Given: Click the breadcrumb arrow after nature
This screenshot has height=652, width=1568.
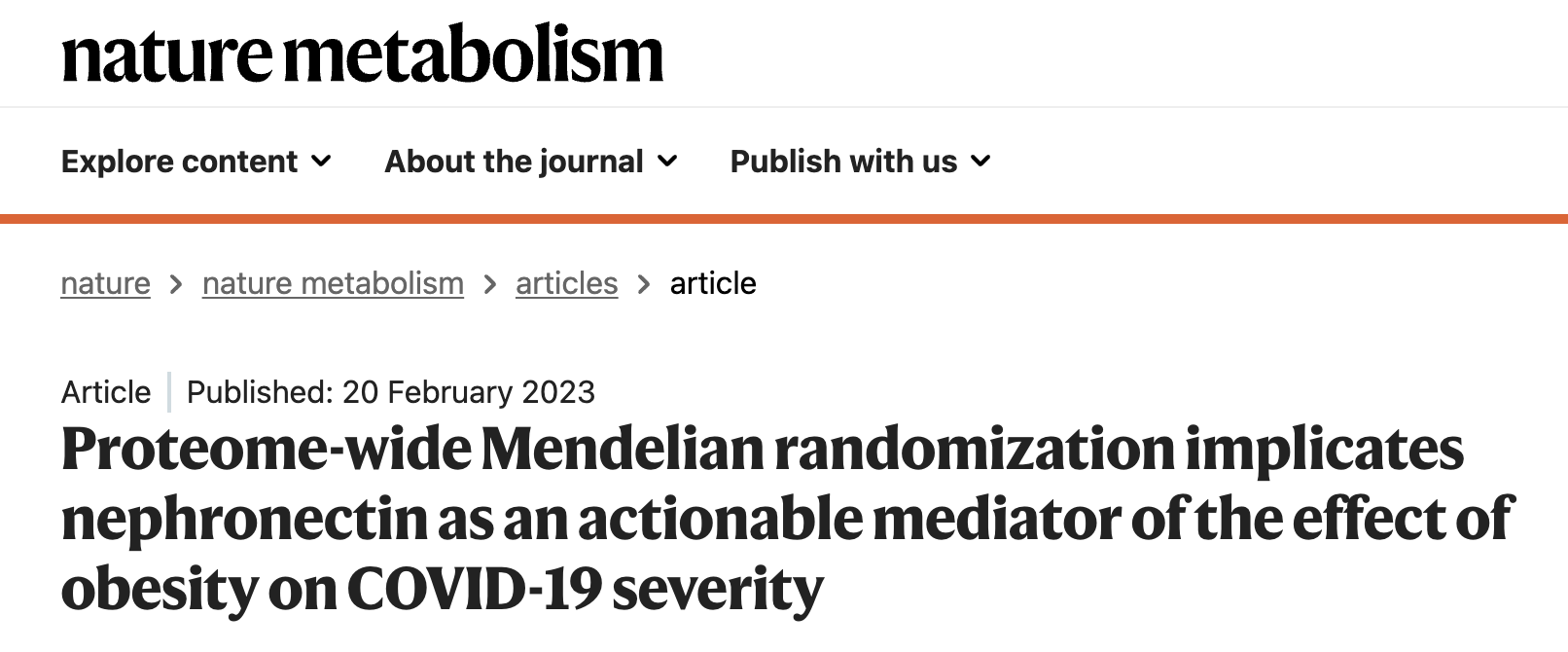Looking at the screenshot, I should click(176, 284).
